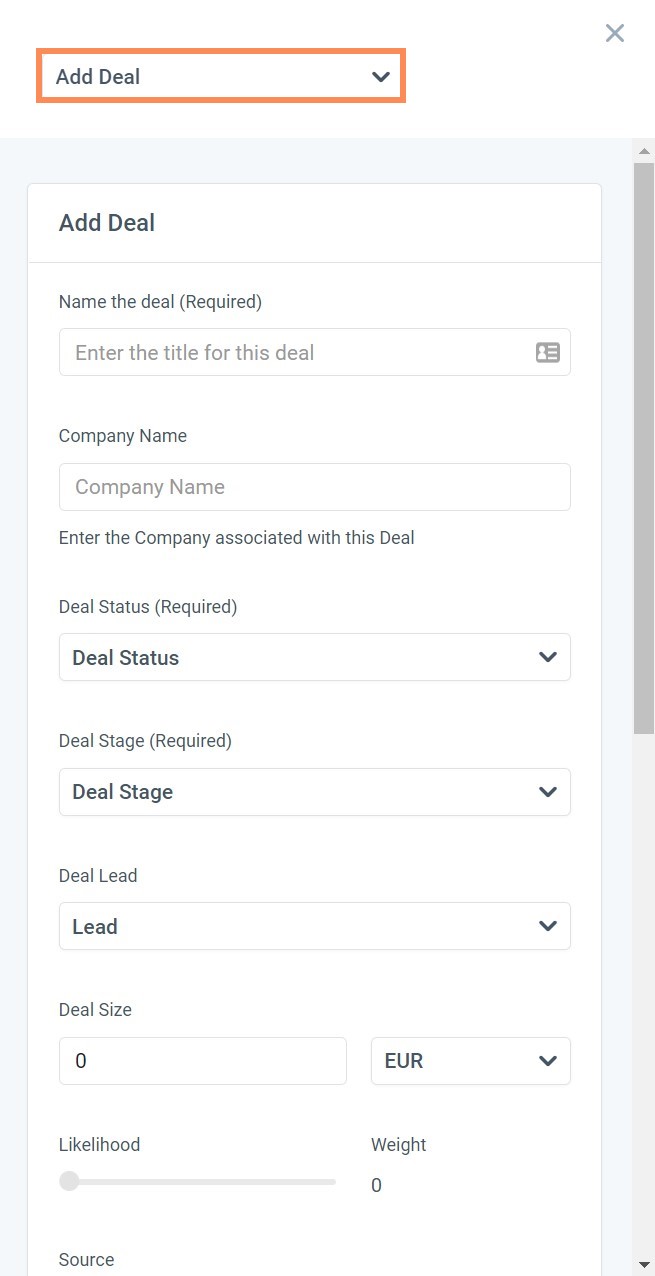Click the chevron on the top Add Deal selector
This screenshot has width=655, height=1276.
pos(380,77)
